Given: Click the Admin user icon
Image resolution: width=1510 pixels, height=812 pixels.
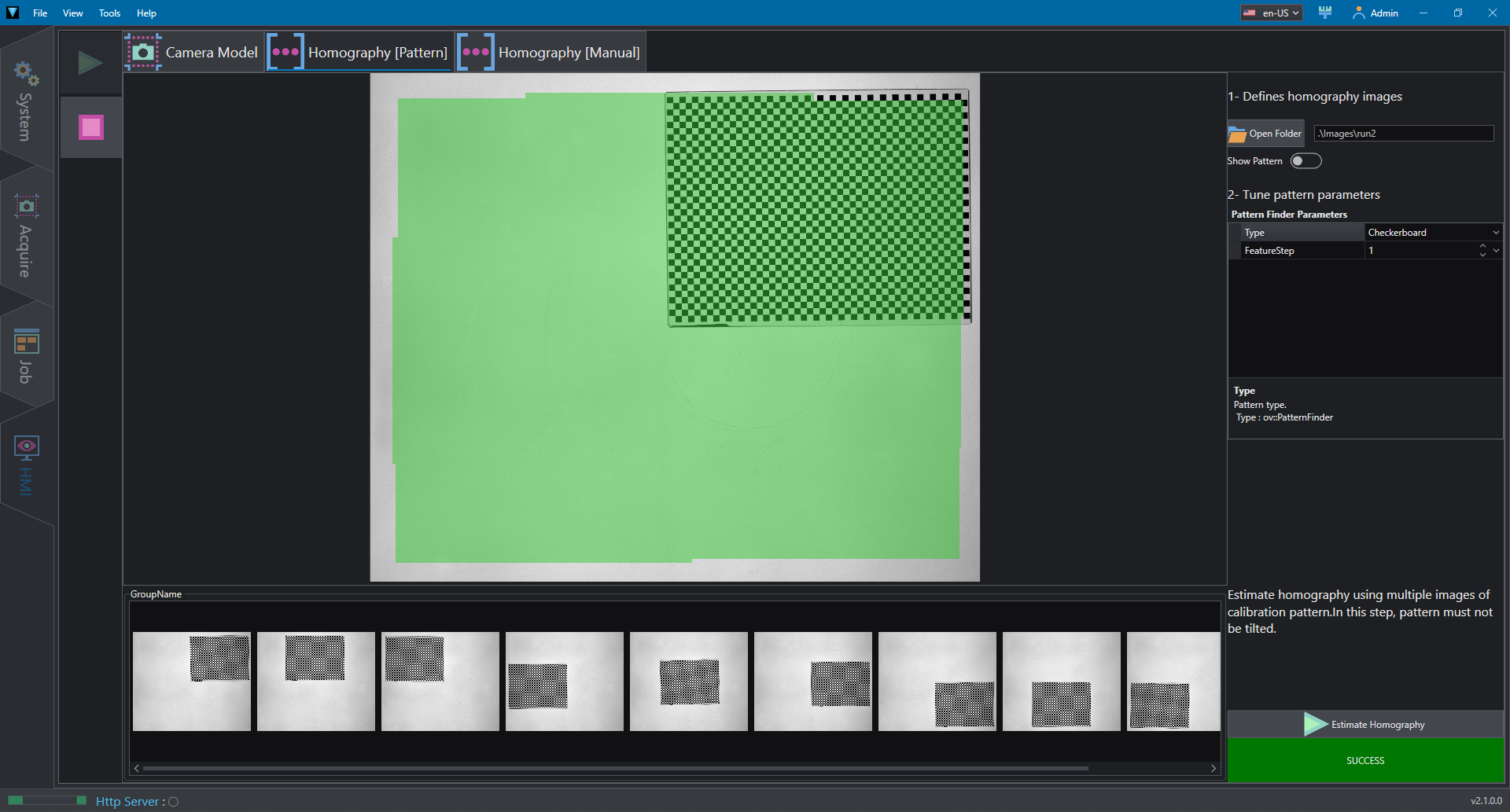Looking at the screenshot, I should tap(1358, 13).
